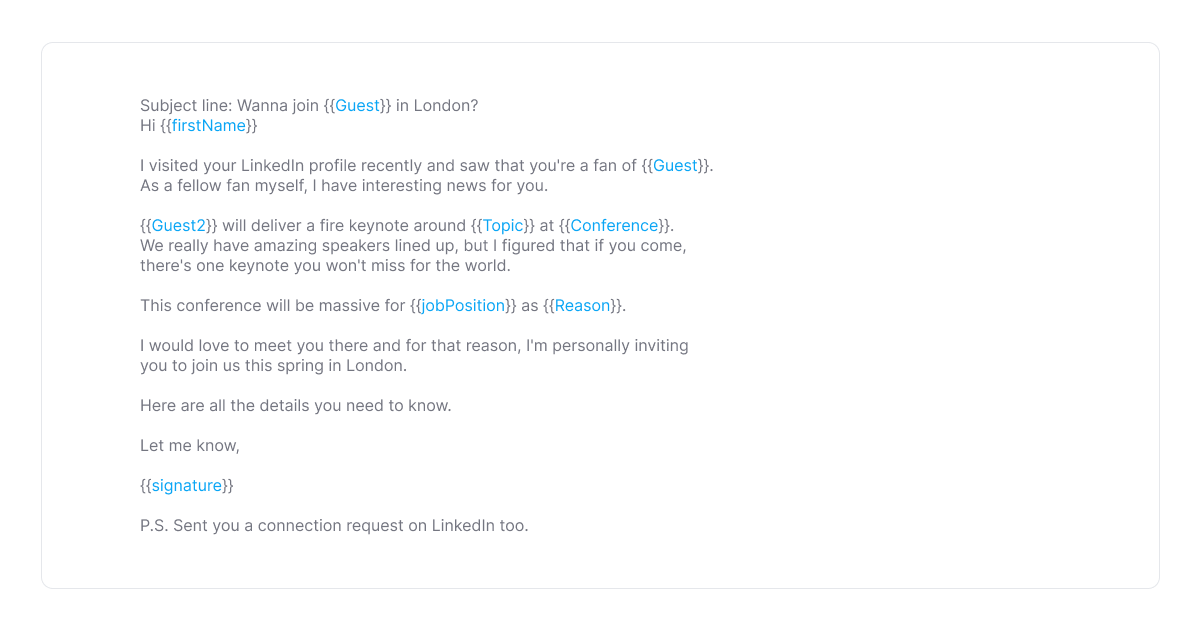Select the Reason variable placeholder
Viewport: 1200px width, 630px height.
tap(582, 306)
